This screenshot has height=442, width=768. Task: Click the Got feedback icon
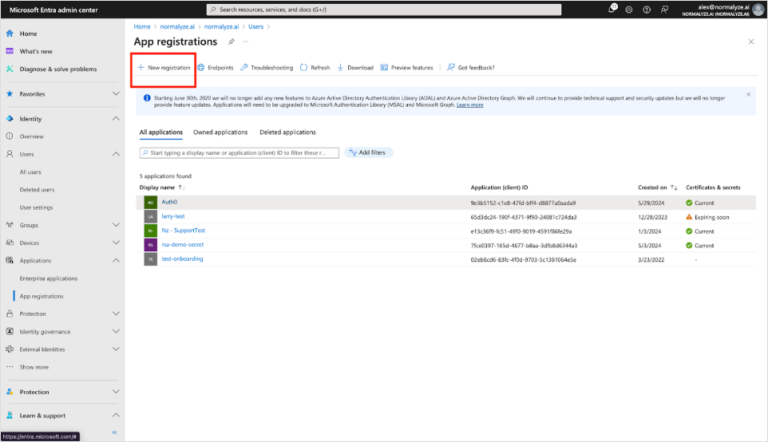coord(450,68)
